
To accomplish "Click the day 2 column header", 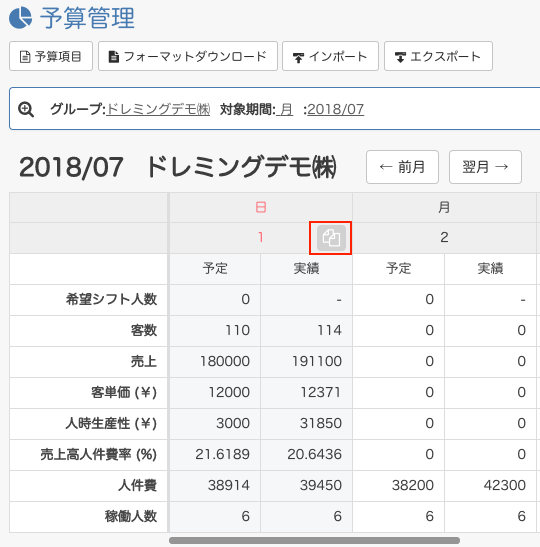I will pos(444,238).
